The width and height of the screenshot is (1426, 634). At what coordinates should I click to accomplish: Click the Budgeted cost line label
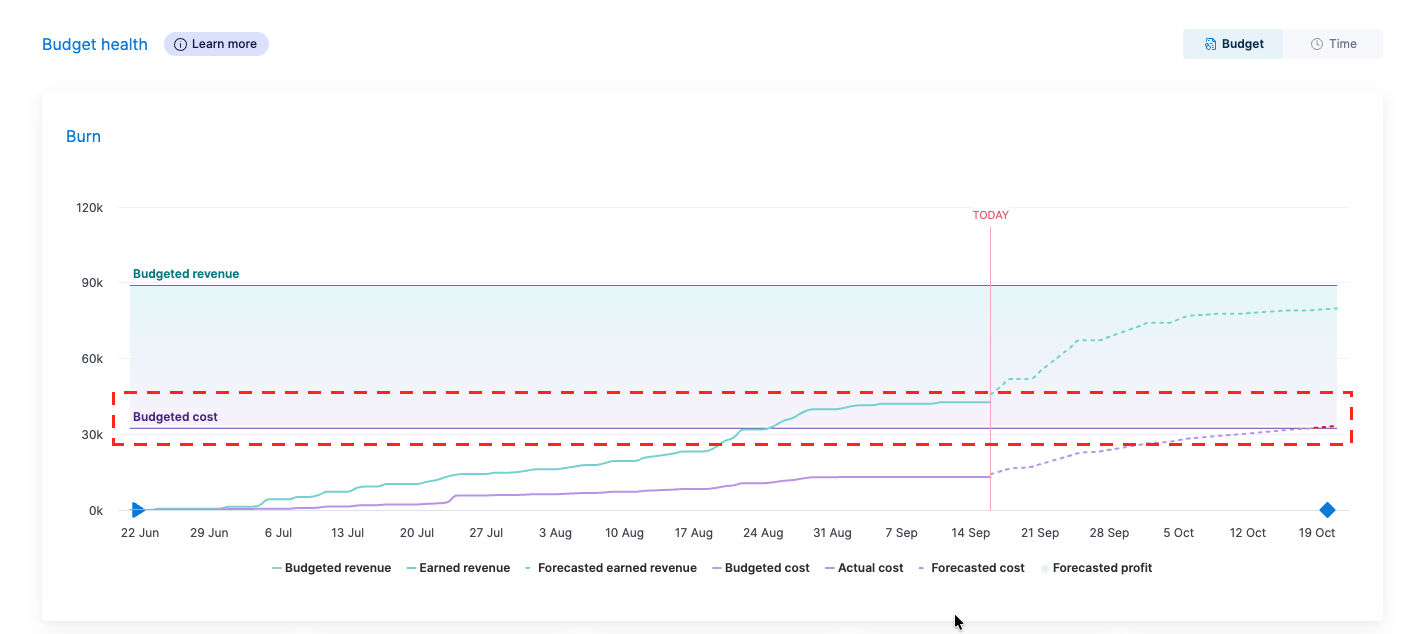tap(175, 417)
